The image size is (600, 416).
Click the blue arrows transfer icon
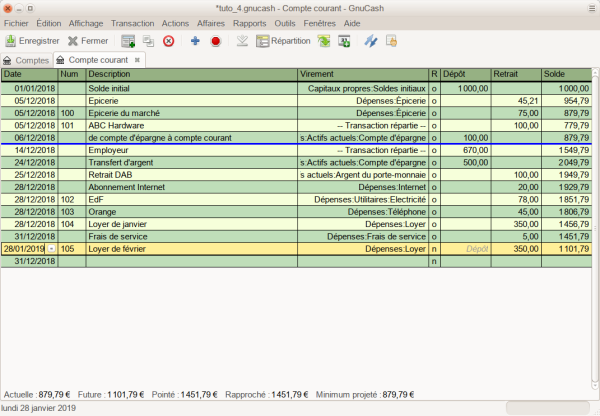pos(371,41)
